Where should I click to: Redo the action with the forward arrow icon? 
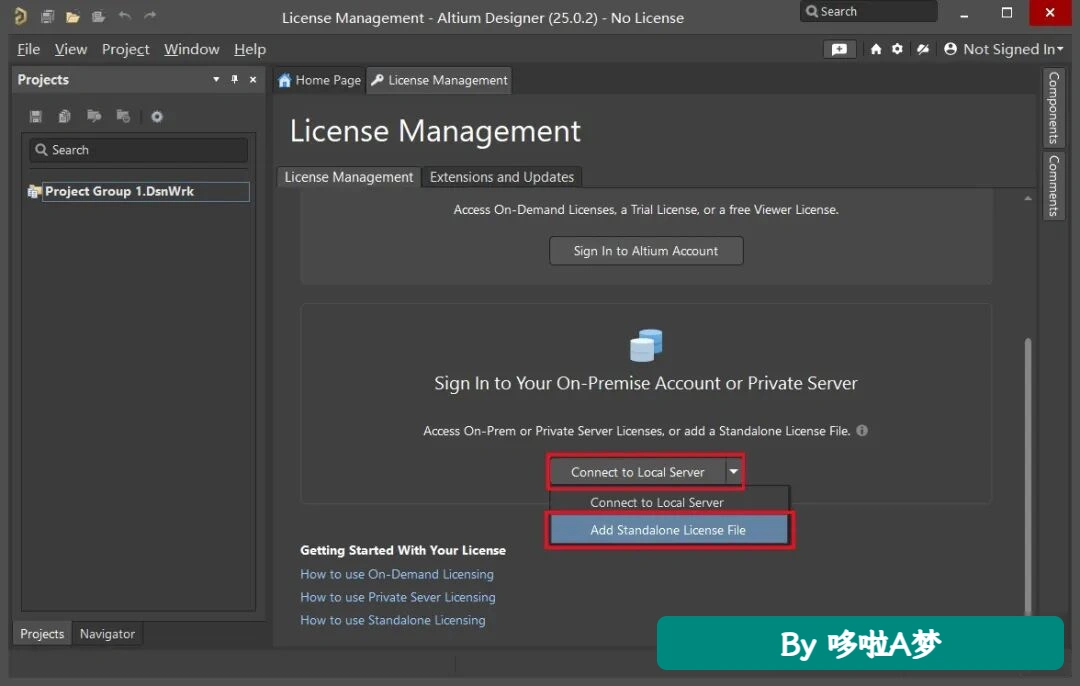pos(150,16)
